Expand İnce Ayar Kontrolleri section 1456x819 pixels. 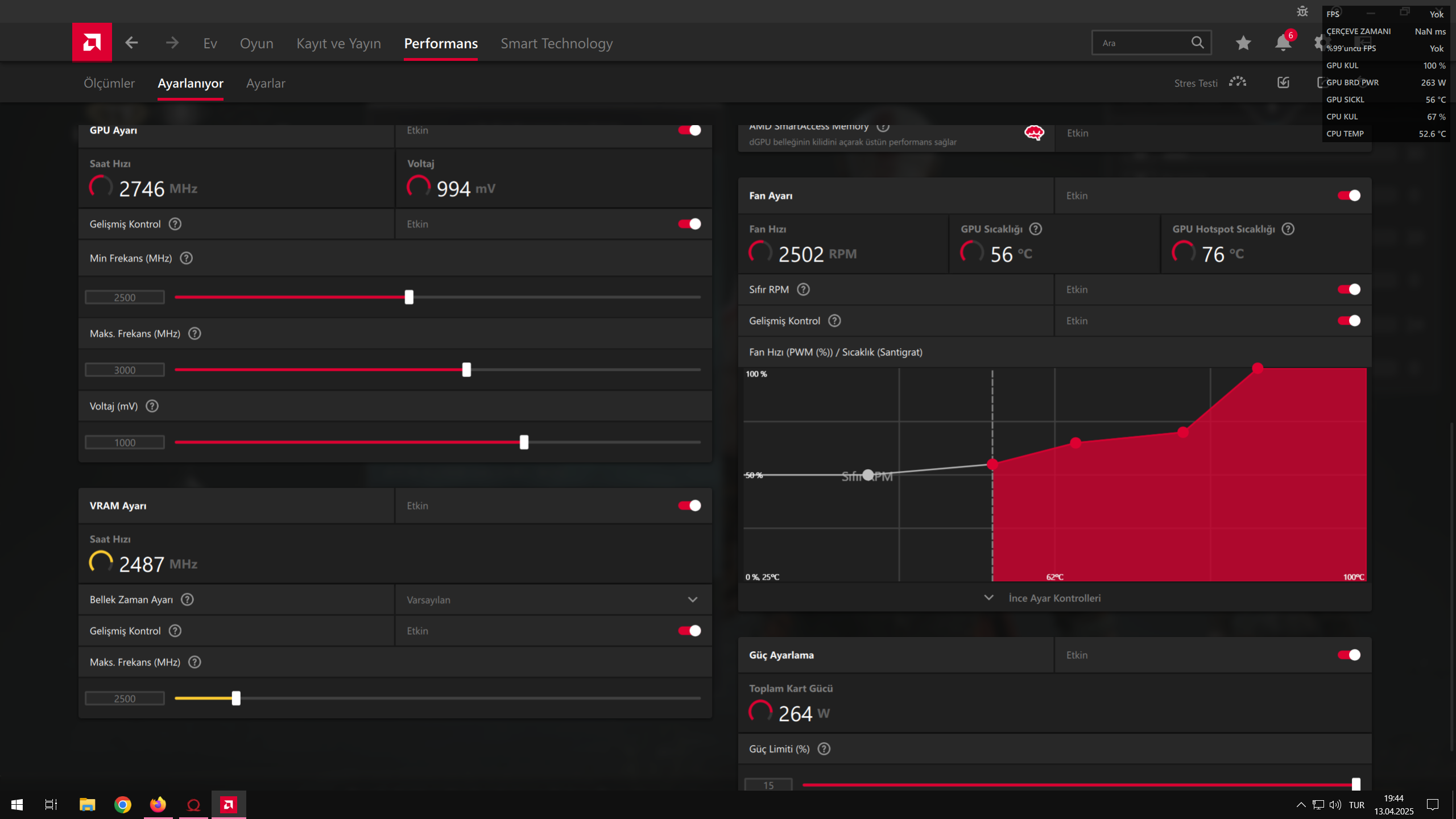click(x=1054, y=598)
